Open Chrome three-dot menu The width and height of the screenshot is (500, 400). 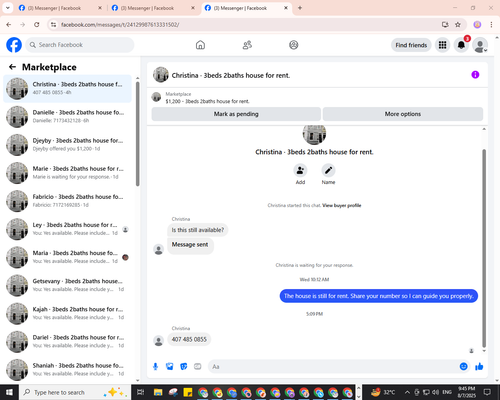point(491,24)
